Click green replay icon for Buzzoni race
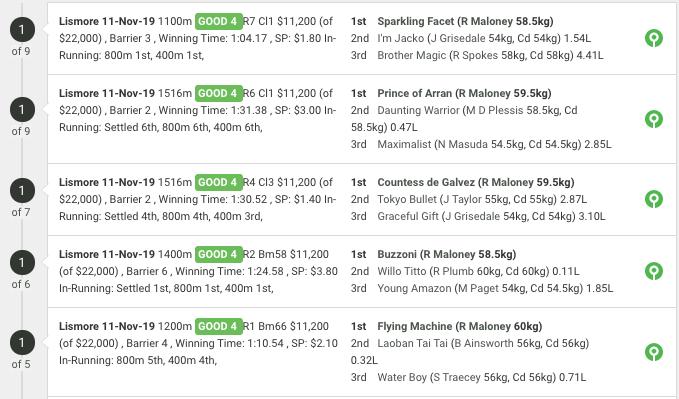Image resolution: width=679 pixels, height=399 pixels. click(653, 271)
